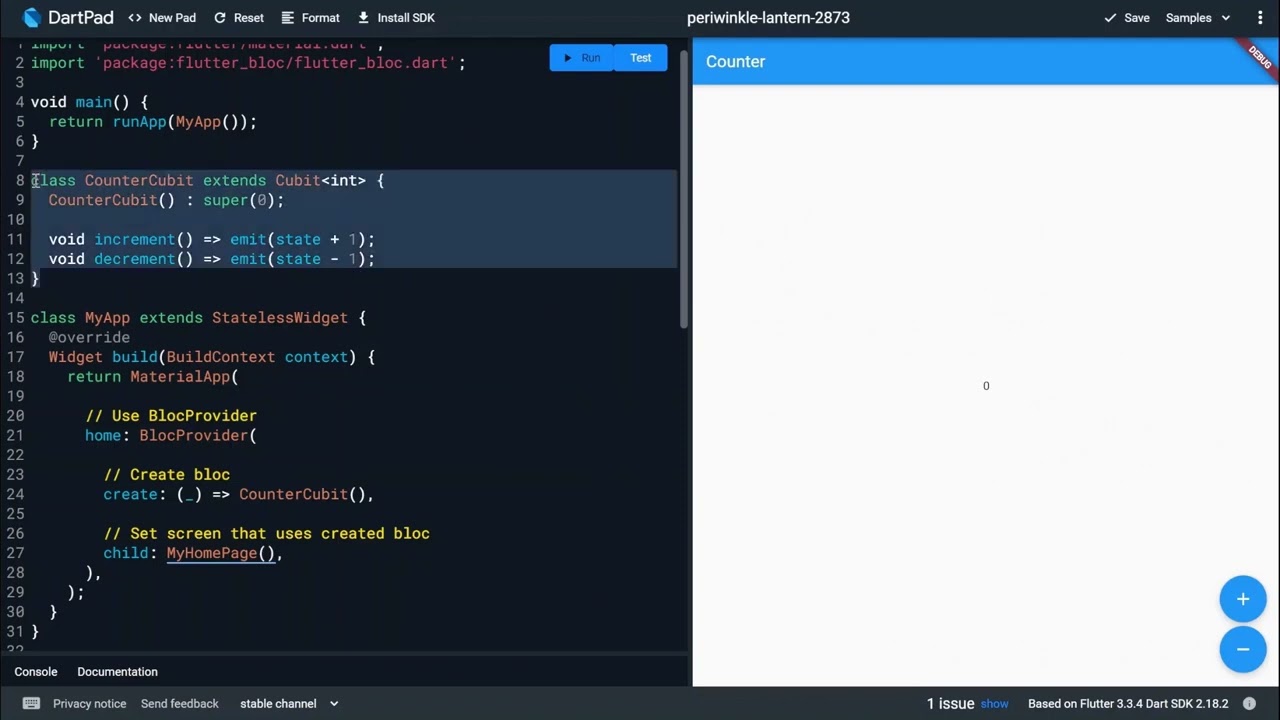Image resolution: width=1280 pixels, height=720 pixels.
Task: Open the stable channel dropdown
Action: pyautogui.click(x=289, y=704)
